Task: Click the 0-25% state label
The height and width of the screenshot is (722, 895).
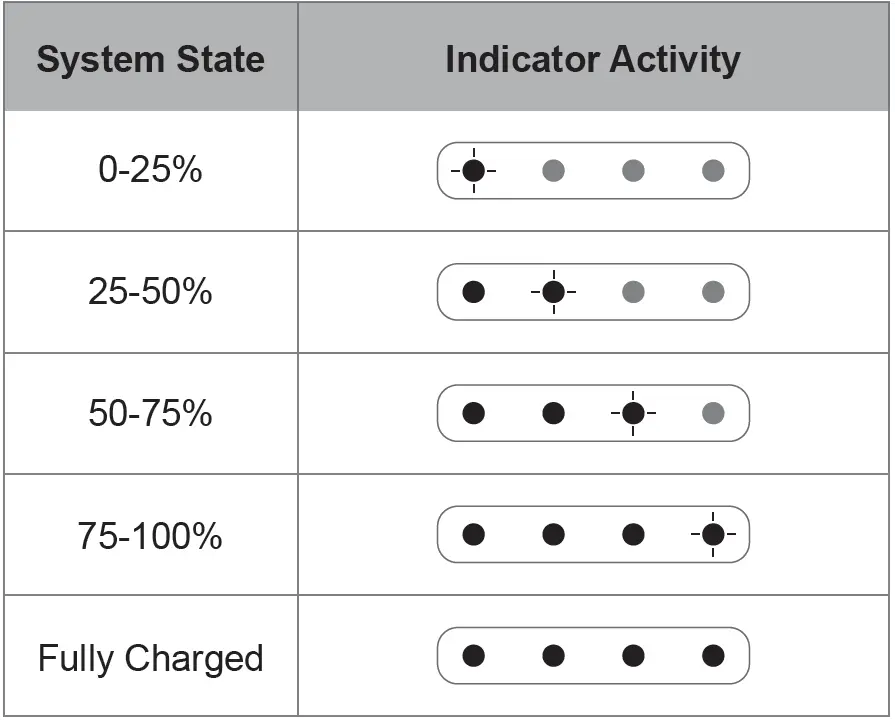Action: coord(151,171)
